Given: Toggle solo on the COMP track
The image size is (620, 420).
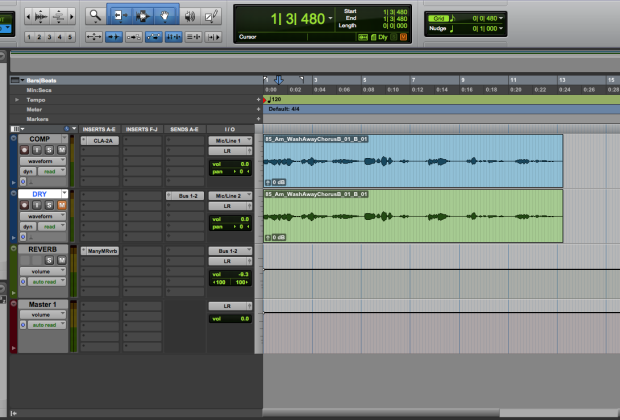Looking at the screenshot, I should coord(51,150).
